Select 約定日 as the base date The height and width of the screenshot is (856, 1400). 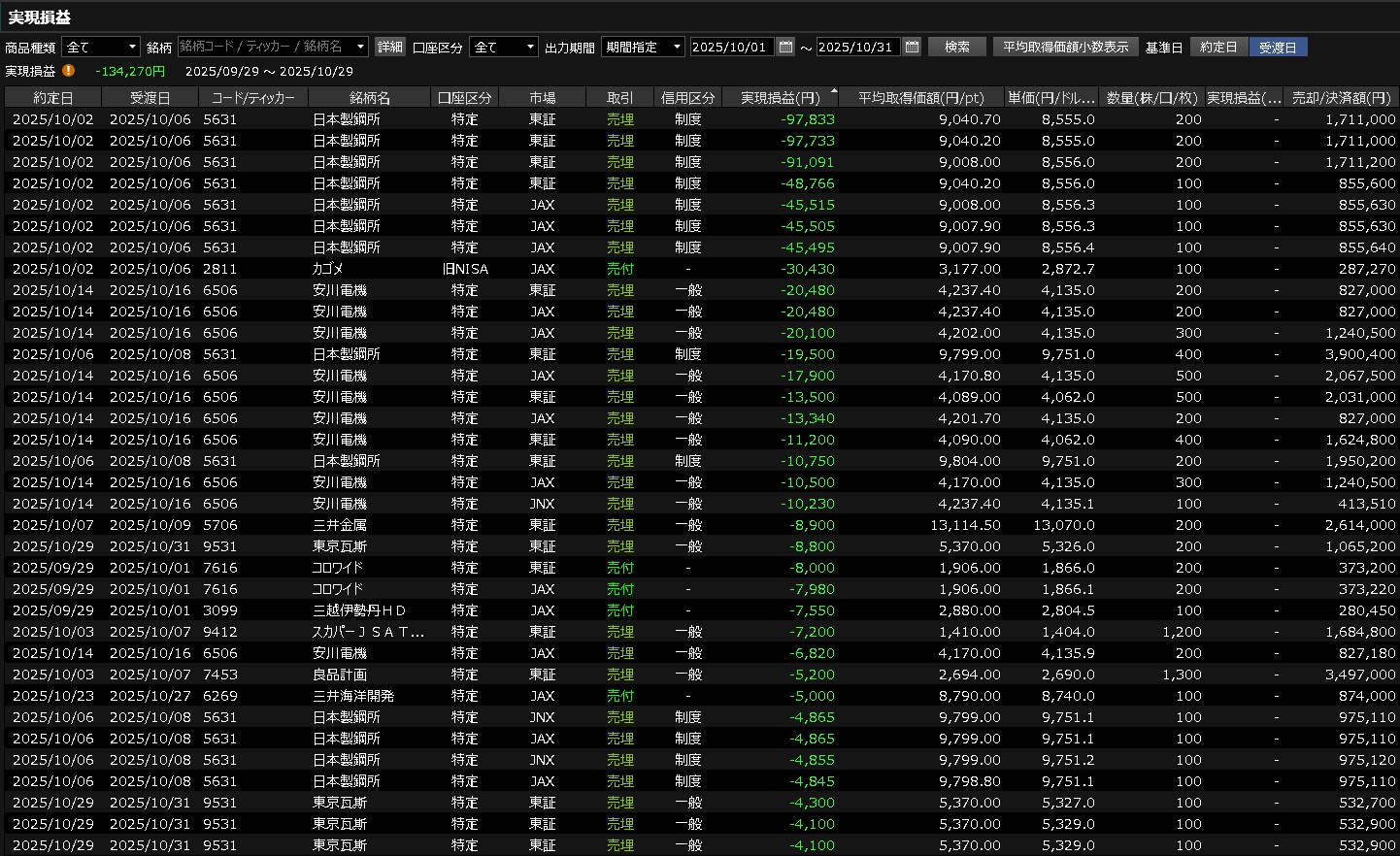pos(1218,47)
